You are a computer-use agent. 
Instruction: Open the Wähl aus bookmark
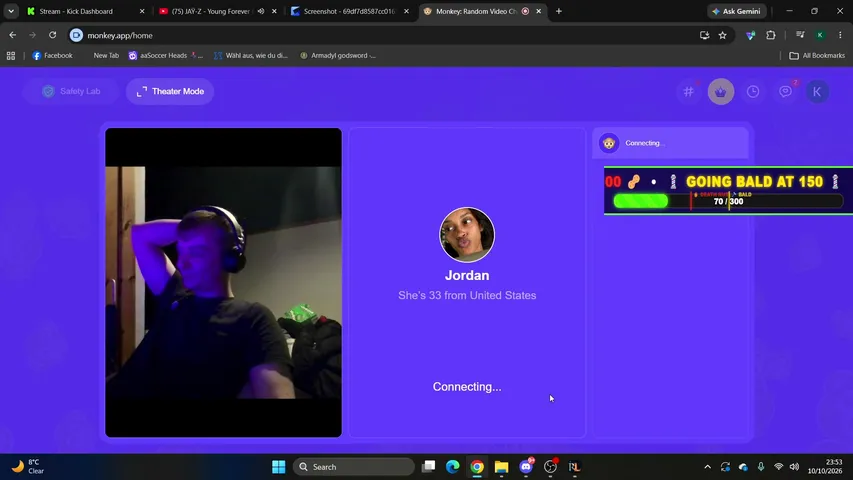tap(251, 56)
